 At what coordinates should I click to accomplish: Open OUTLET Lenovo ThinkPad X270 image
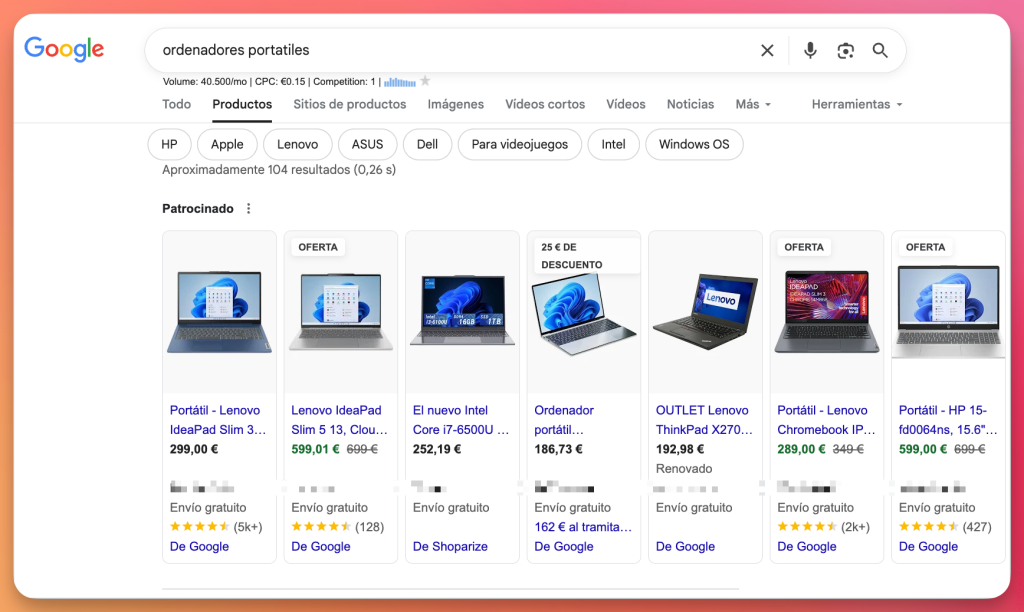pos(705,312)
